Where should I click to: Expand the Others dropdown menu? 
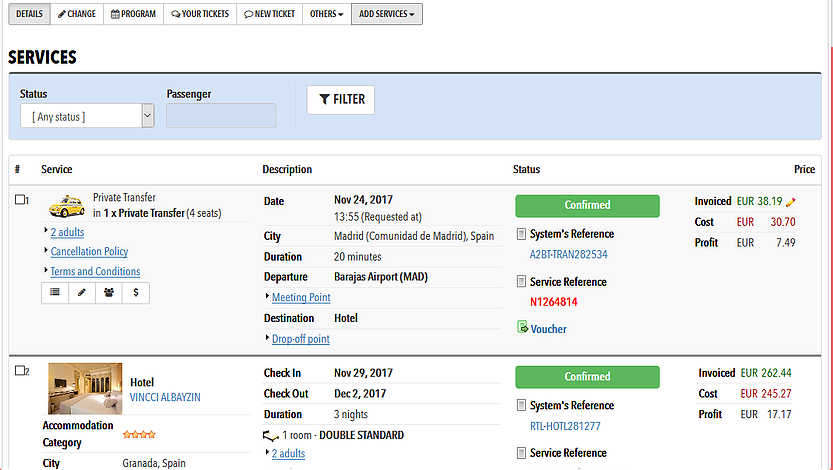[327, 14]
